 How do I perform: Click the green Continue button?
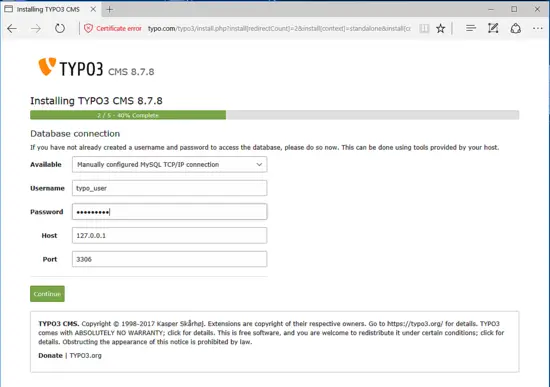point(47,294)
